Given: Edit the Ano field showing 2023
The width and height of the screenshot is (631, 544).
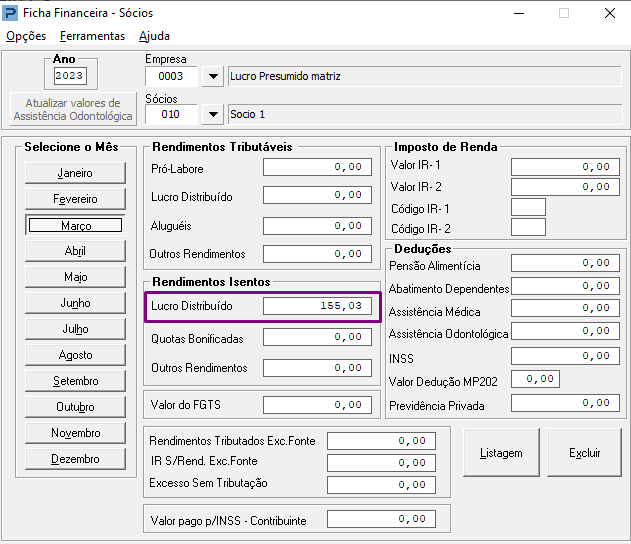Looking at the screenshot, I should (70, 76).
